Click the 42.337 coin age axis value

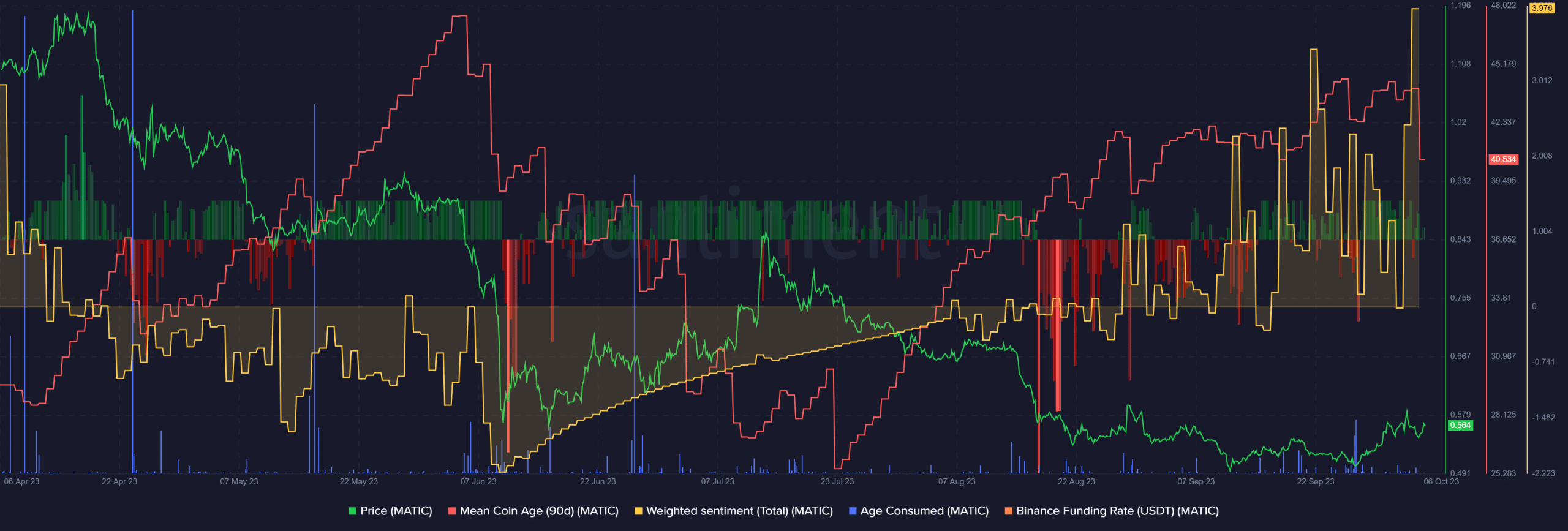click(1503, 122)
